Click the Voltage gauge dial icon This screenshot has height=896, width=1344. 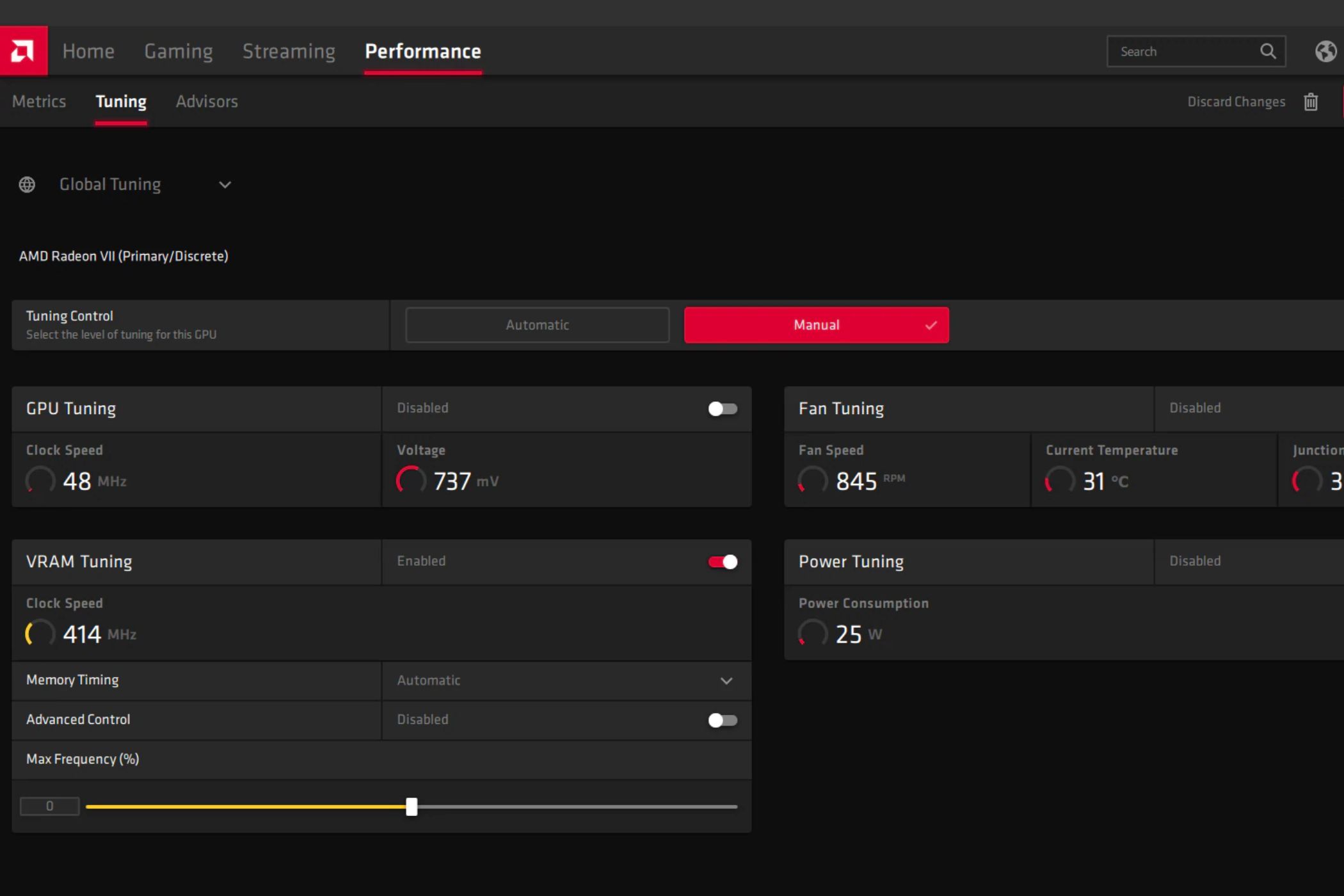(x=411, y=480)
